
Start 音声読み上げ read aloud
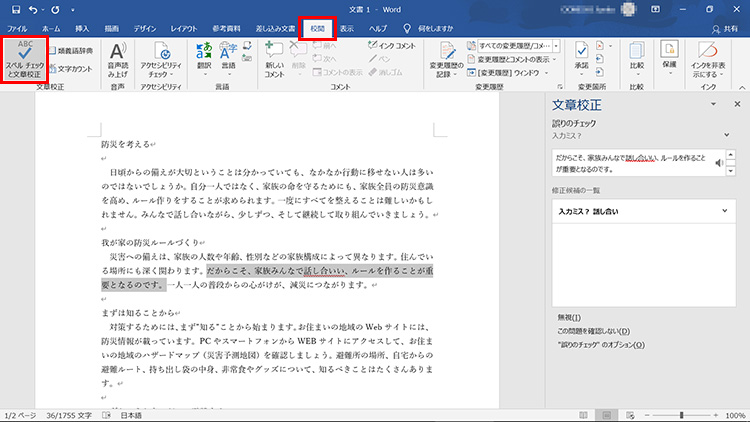(118, 59)
